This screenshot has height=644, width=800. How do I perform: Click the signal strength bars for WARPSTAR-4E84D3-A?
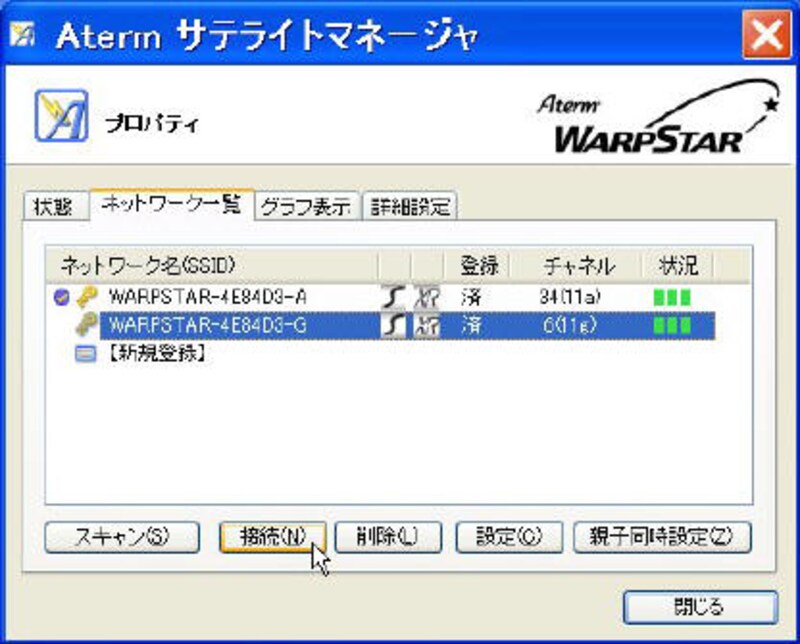coord(671,297)
